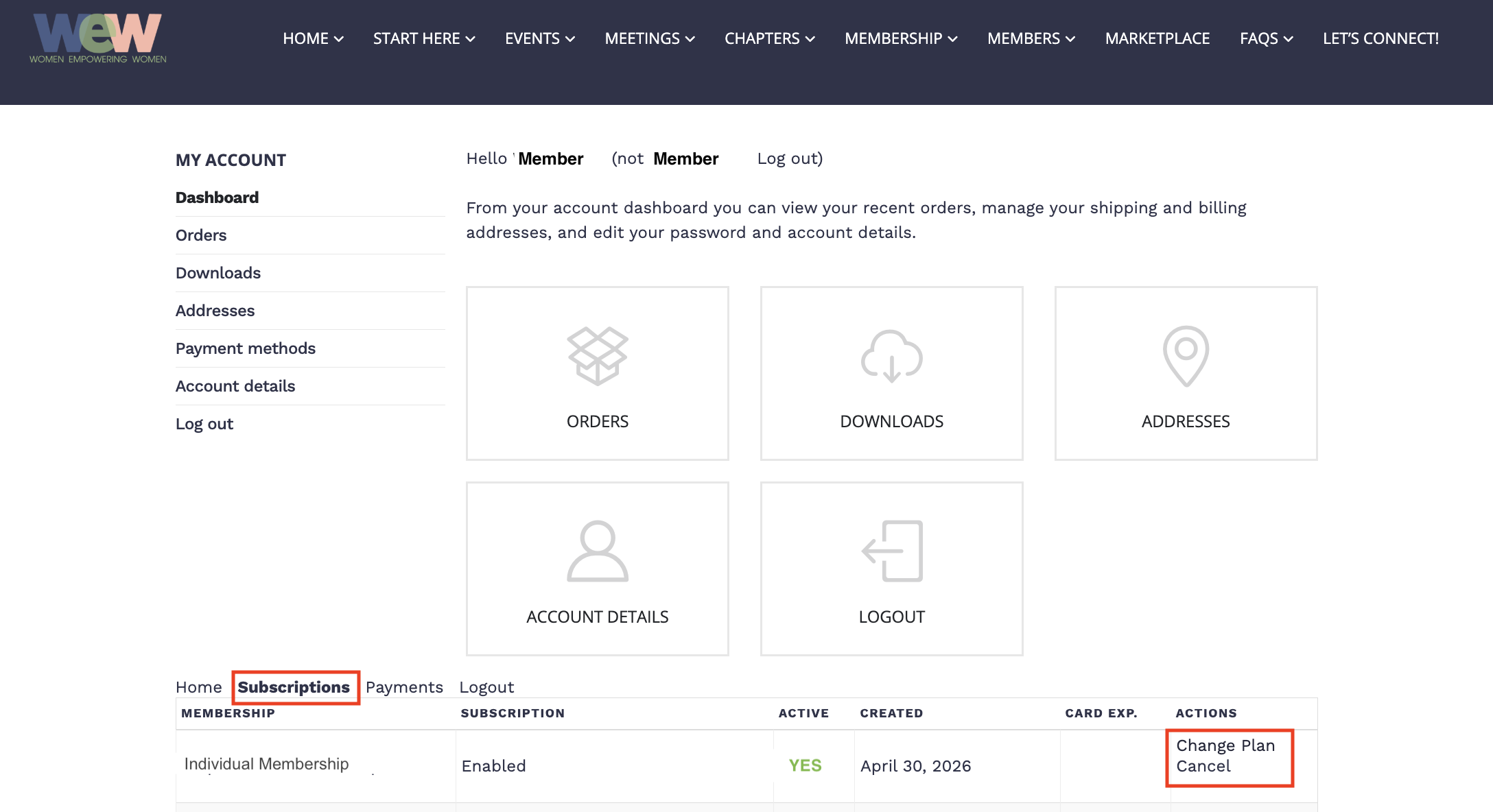1493x812 pixels.
Task: Expand the MEMBERSHIP dropdown chevron
Action: [953, 39]
